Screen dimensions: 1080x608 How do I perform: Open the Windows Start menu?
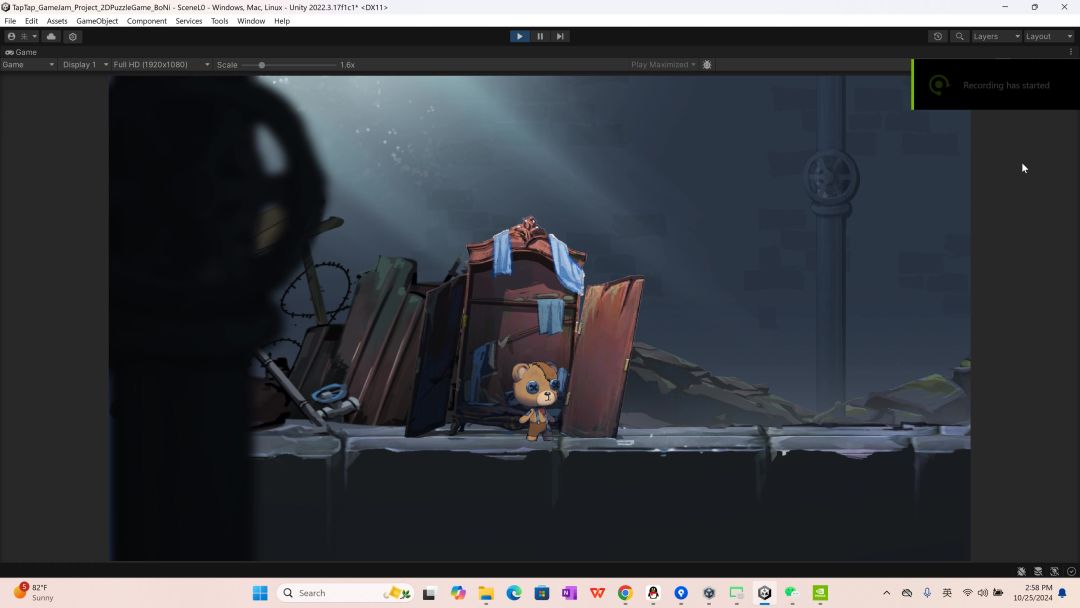pos(260,593)
